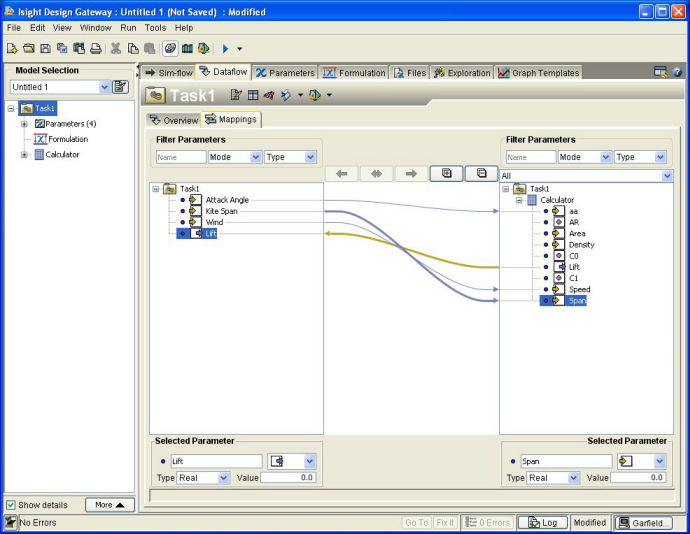Open the Window menu
Image resolution: width=690 pixels, height=534 pixels.
[x=95, y=28]
